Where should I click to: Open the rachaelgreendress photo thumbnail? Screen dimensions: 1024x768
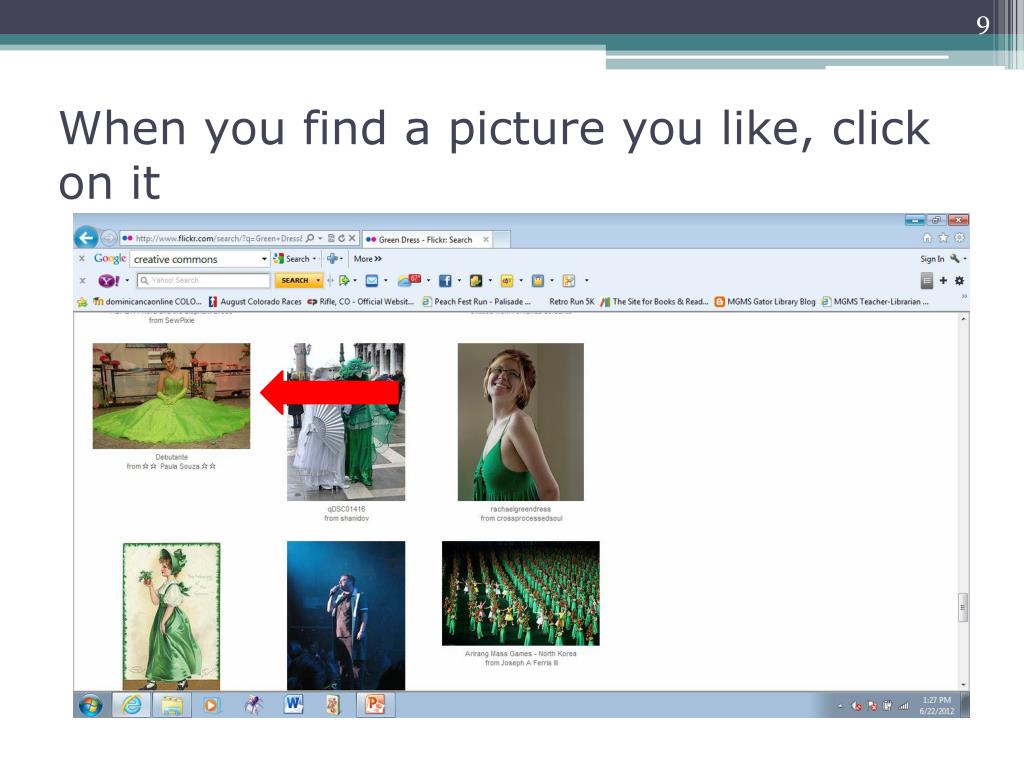click(520, 422)
